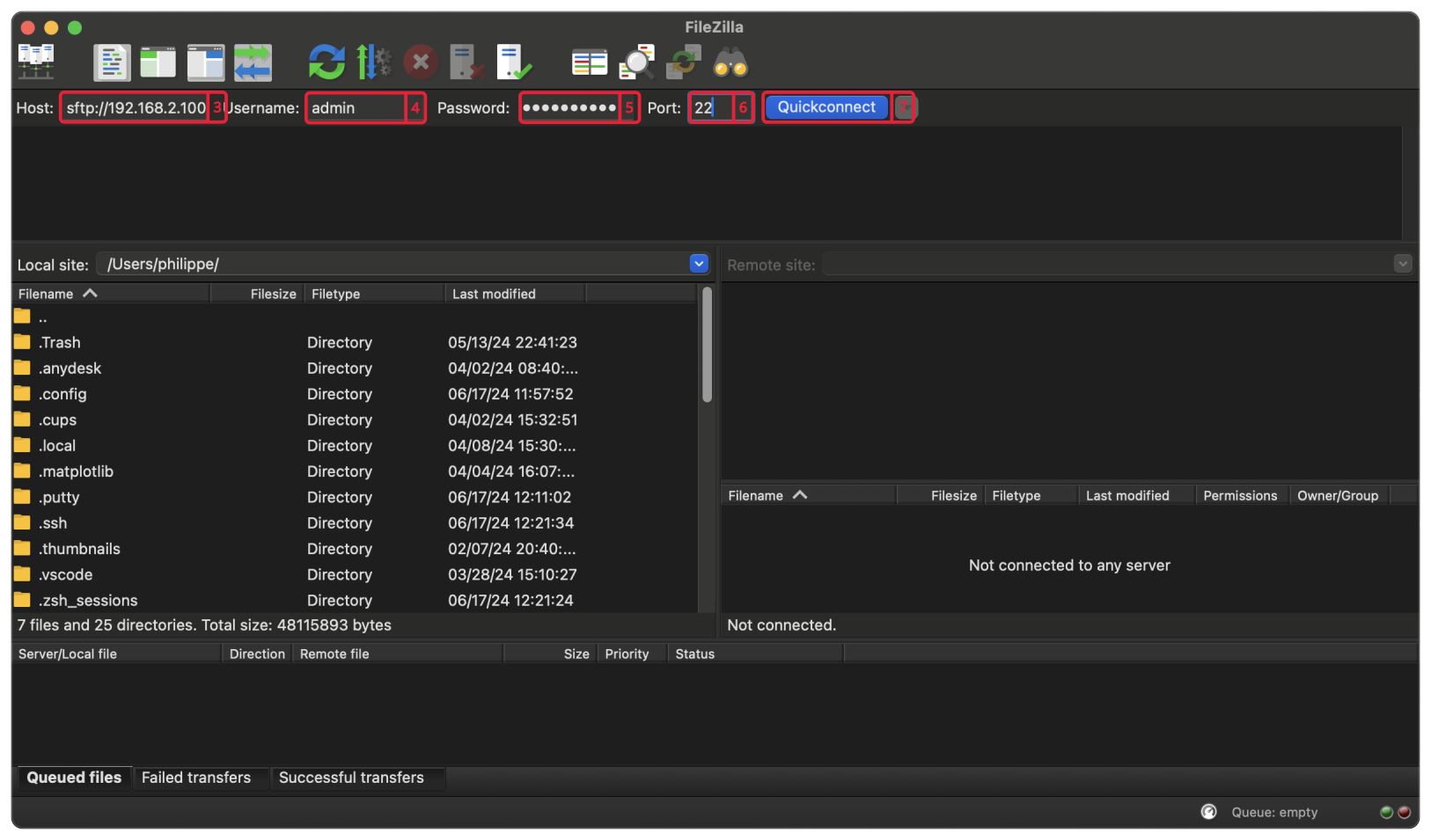Toggle processing of transfer queue
The height and width of the screenshot is (840, 1431).
[373, 62]
